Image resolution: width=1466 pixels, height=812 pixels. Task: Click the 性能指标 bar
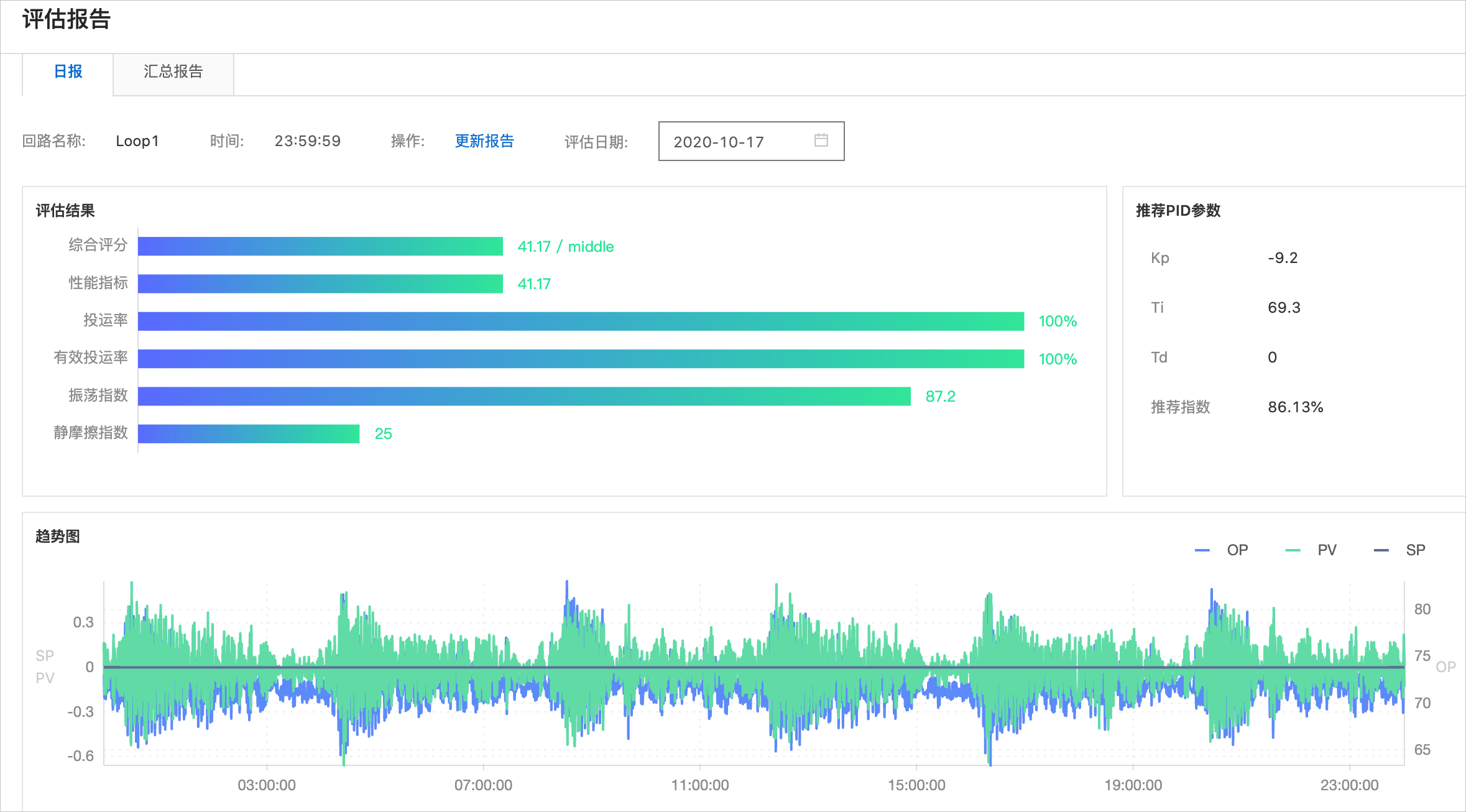click(x=320, y=284)
